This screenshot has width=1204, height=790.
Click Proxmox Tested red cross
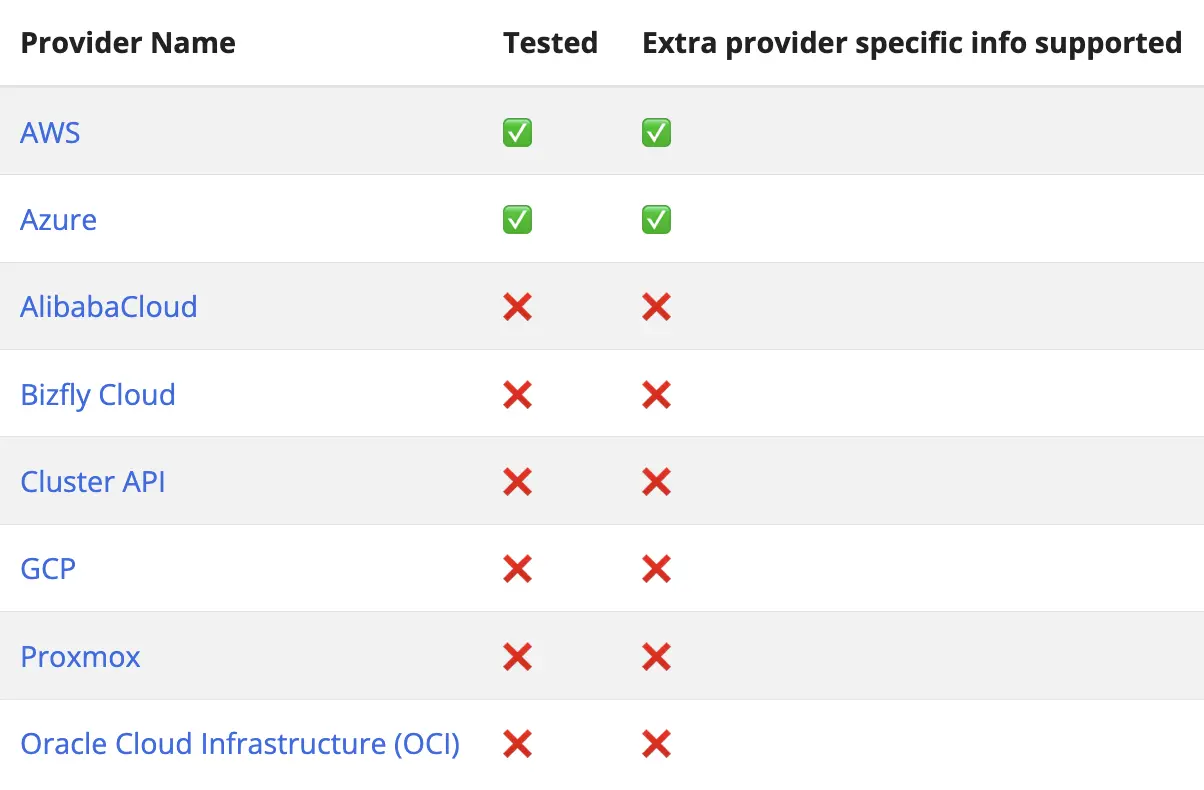pyautogui.click(x=517, y=656)
